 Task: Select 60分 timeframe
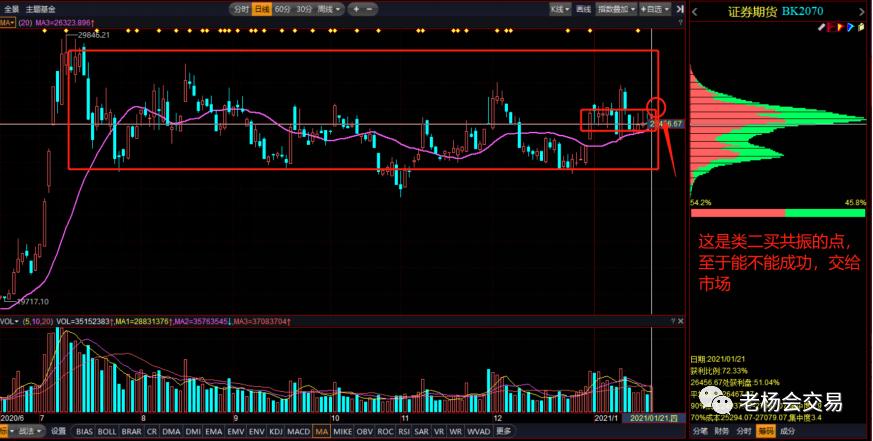pyautogui.click(x=282, y=9)
